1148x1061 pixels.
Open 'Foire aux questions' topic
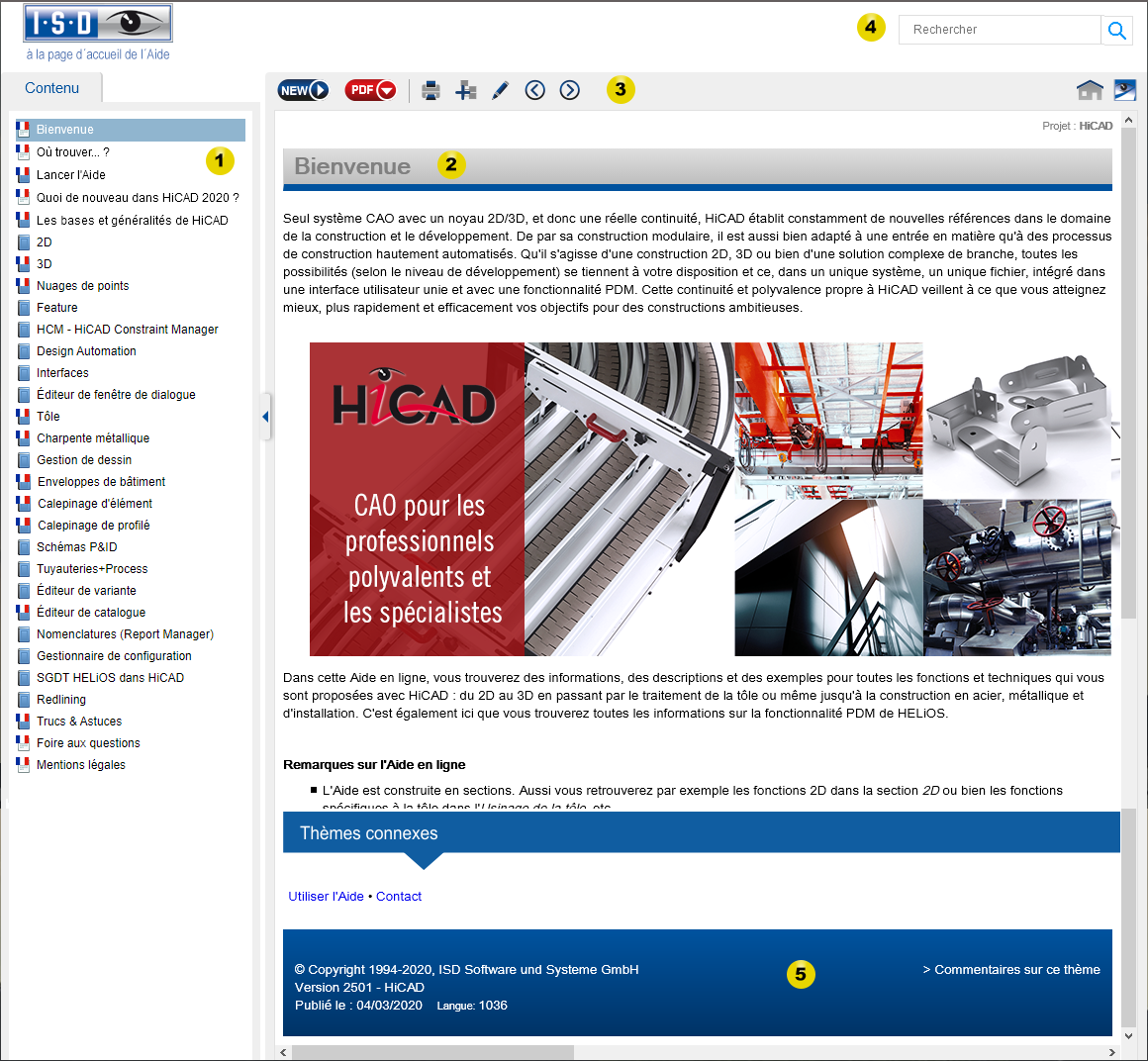89,743
